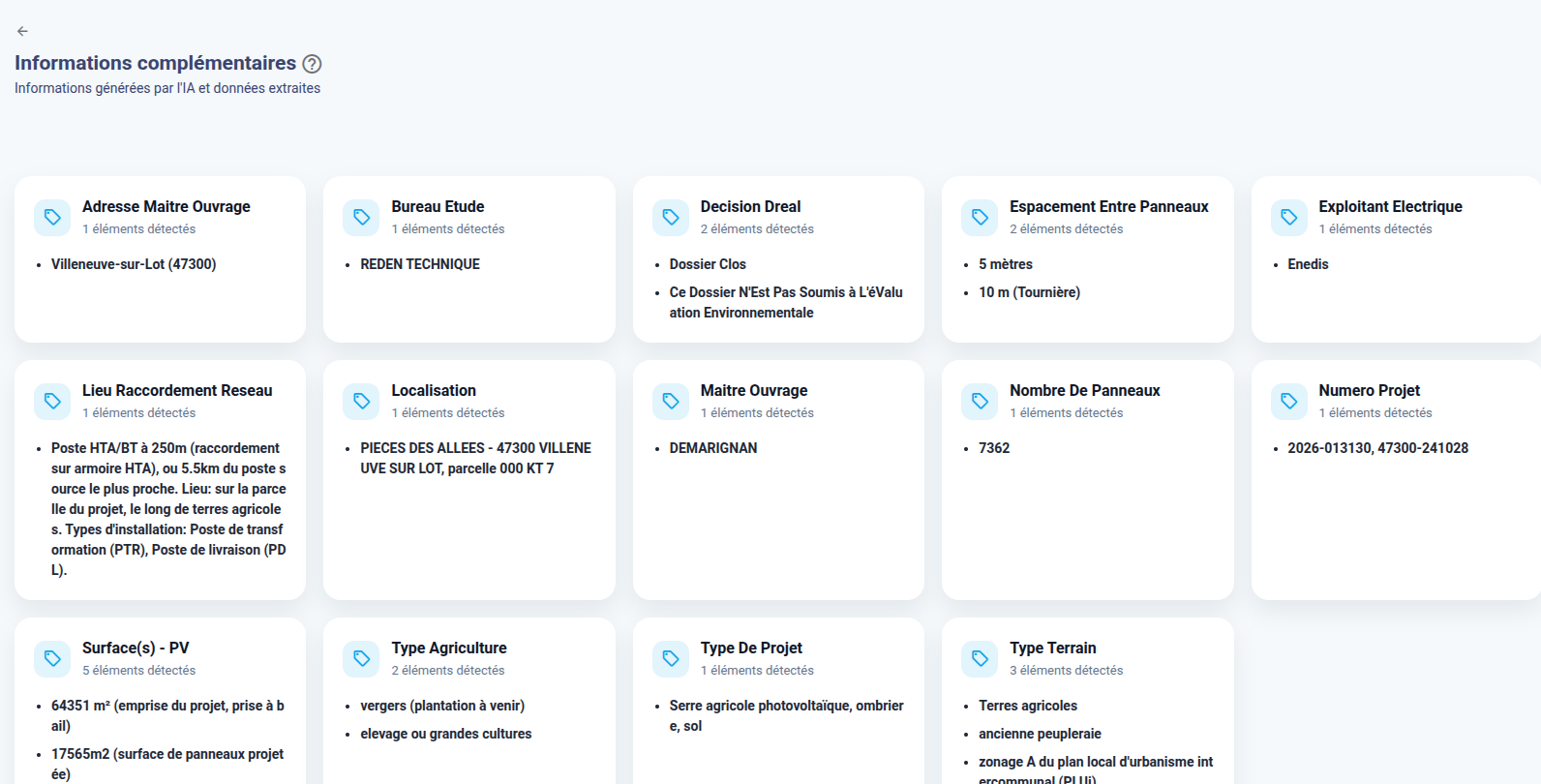Select the Maitre Ouvrage card title

pos(754,390)
